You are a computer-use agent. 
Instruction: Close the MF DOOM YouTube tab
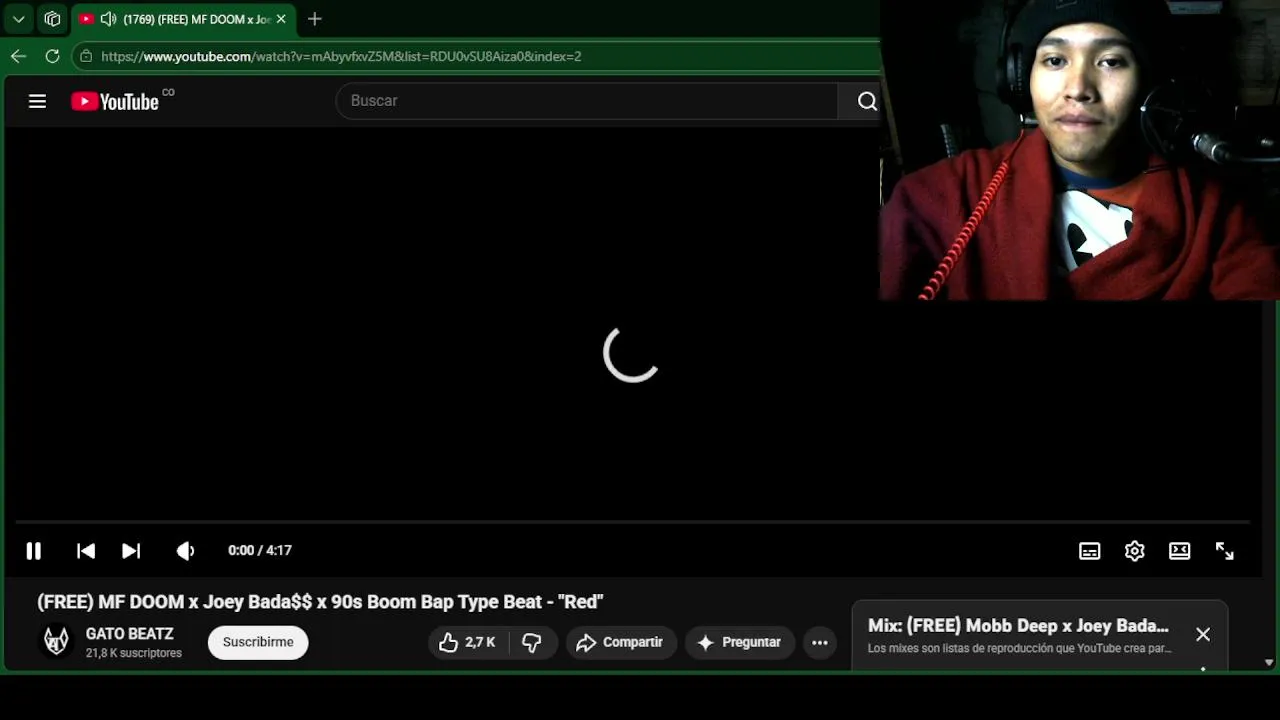pos(281,19)
